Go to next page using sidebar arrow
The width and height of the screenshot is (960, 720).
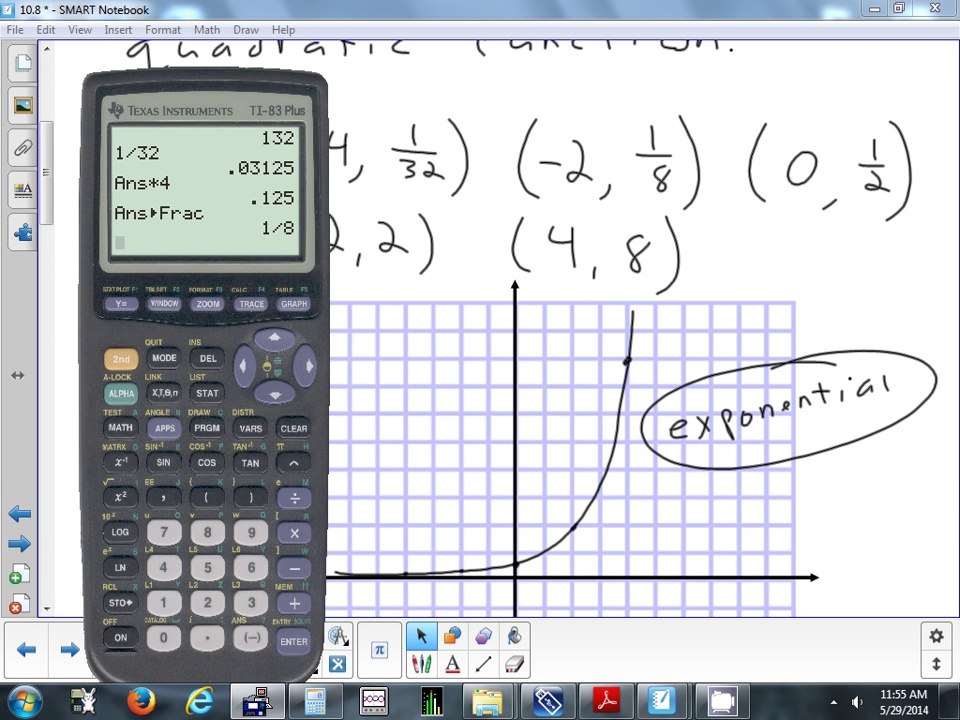20,543
